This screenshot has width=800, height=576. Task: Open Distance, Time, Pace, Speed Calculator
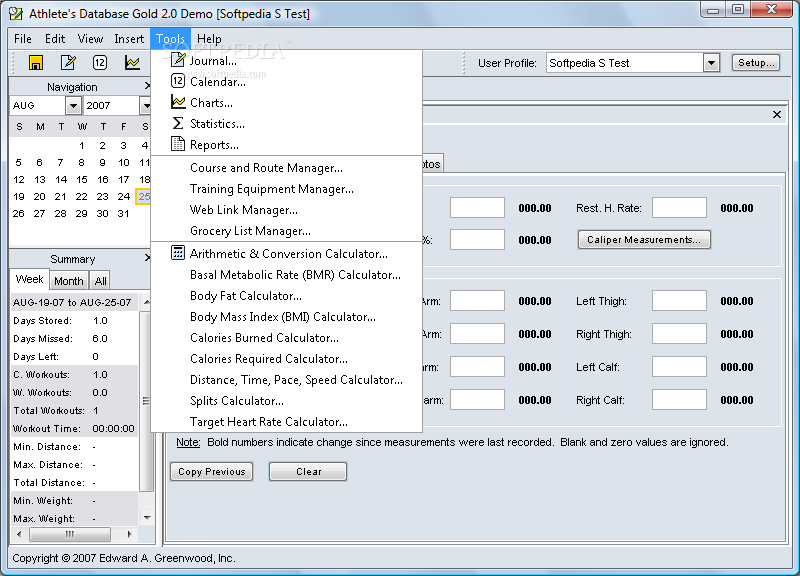(x=287, y=380)
